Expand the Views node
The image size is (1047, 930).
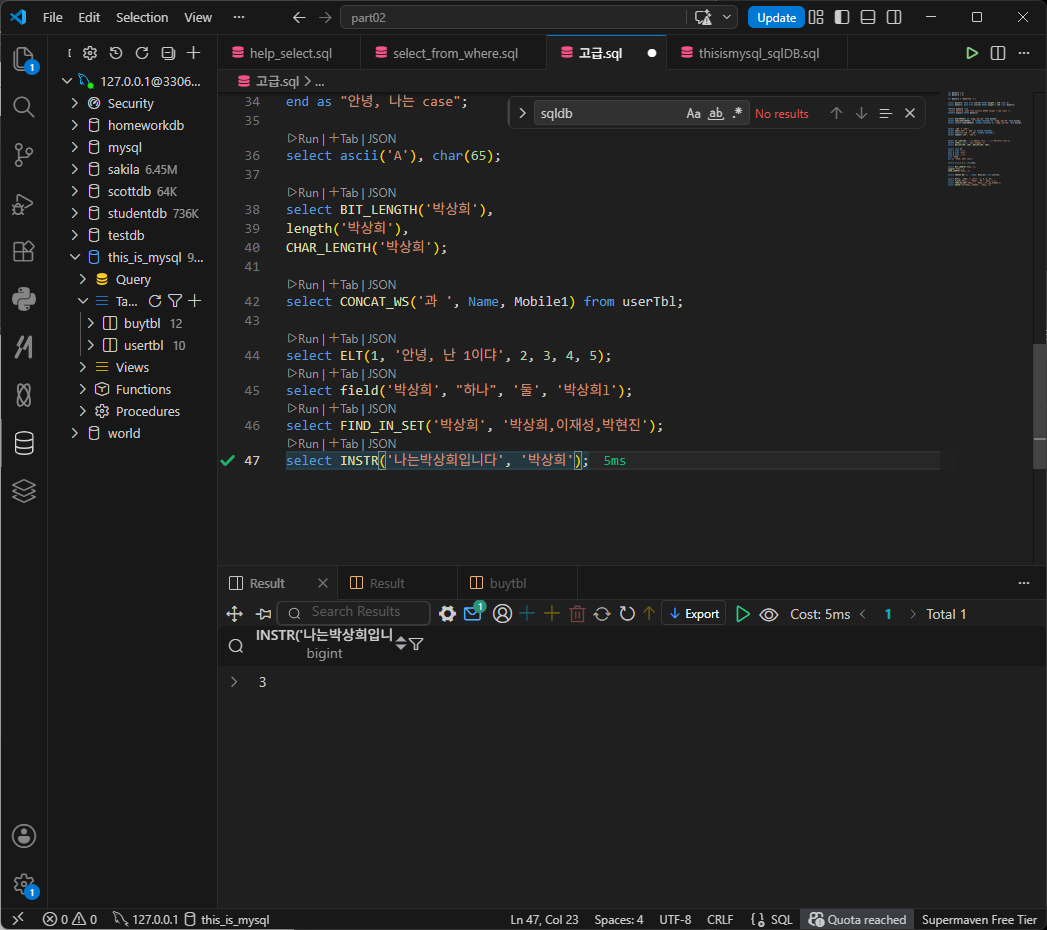pyautogui.click(x=82, y=368)
